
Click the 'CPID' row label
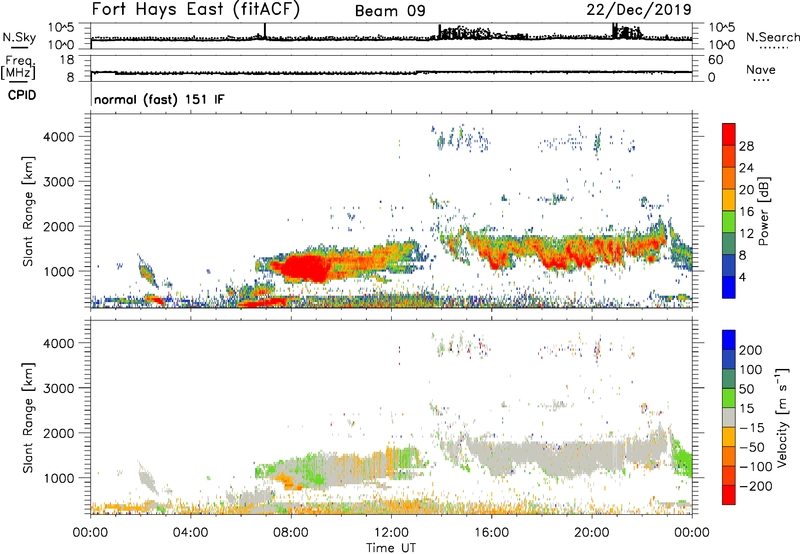pyautogui.click(x=22, y=95)
